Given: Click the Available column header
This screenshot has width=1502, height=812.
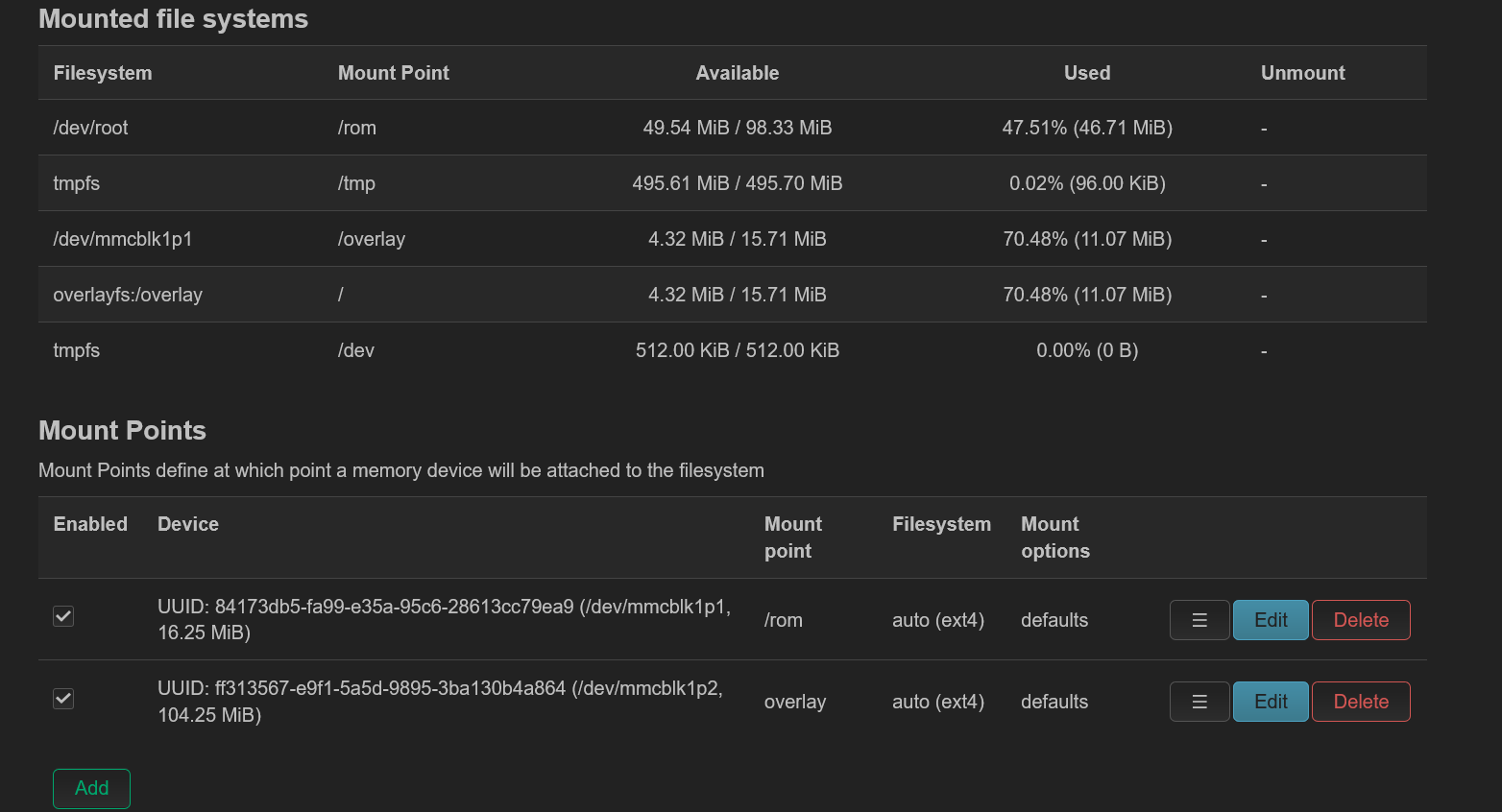Looking at the screenshot, I should point(737,73).
